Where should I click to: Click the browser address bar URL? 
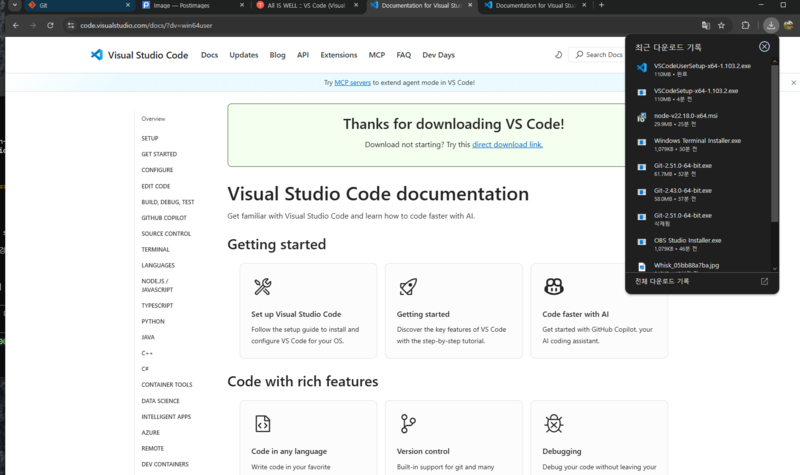coord(146,25)
